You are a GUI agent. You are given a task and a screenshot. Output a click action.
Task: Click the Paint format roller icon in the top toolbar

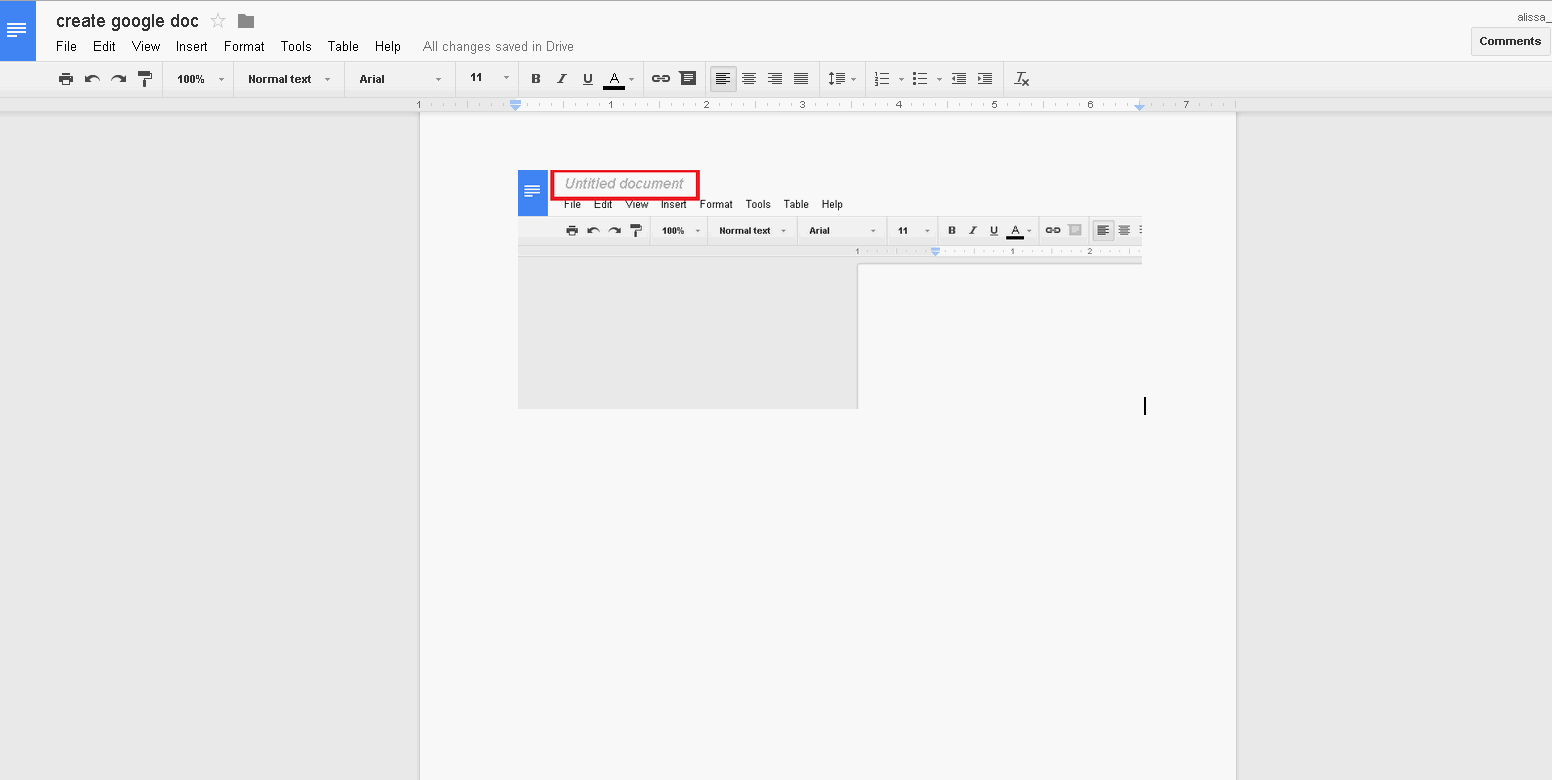[145, 79]
